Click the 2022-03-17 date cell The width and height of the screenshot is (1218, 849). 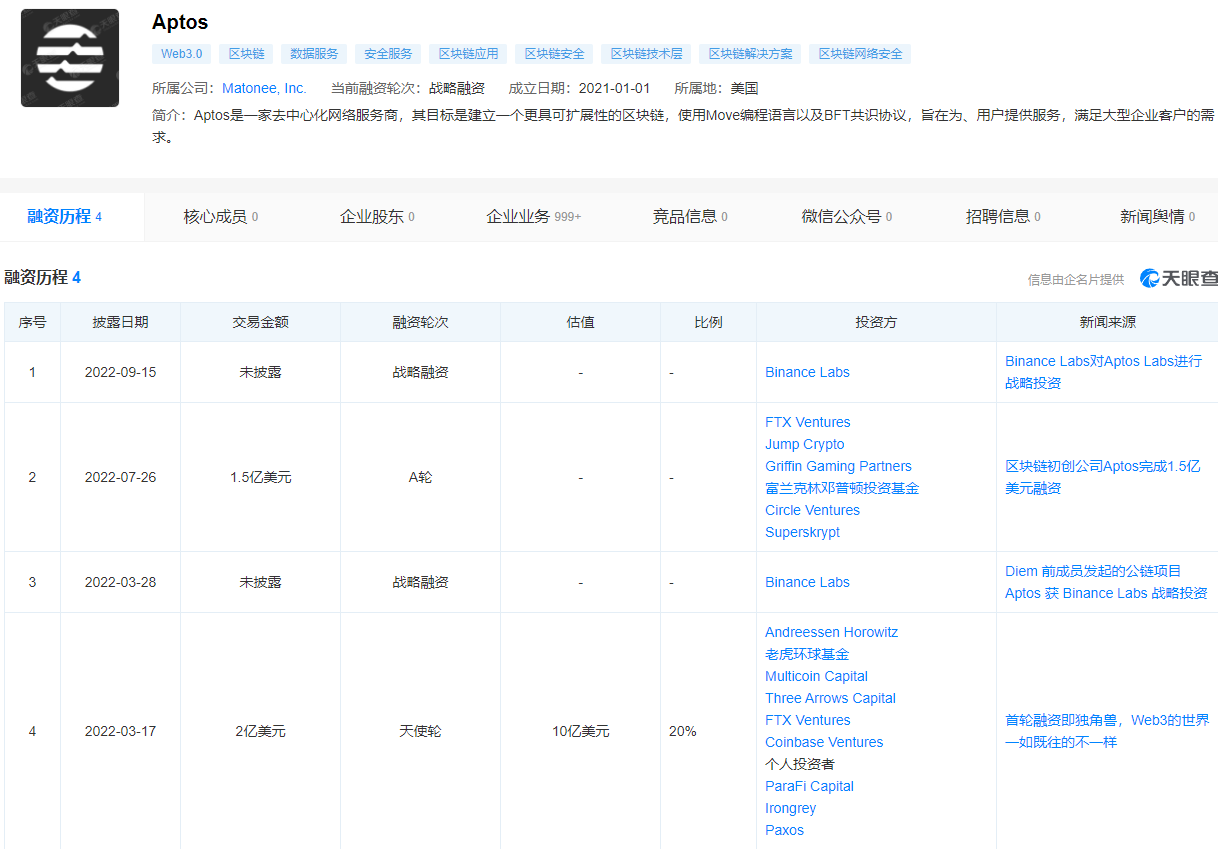[x=120, y=731]
